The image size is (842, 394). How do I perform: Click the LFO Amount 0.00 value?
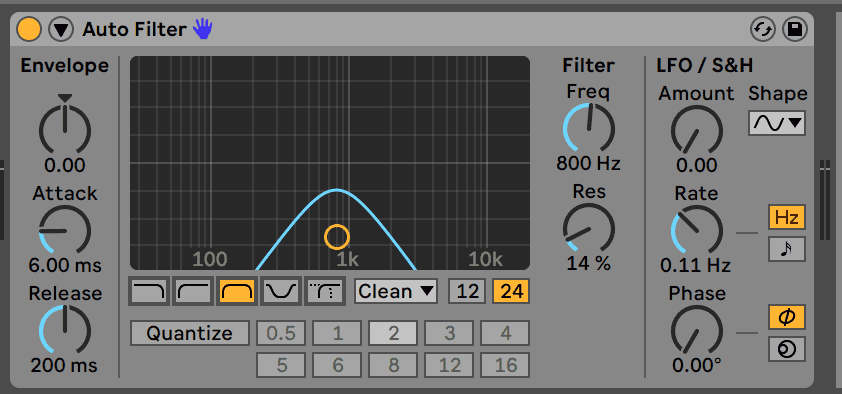tap(696, 165)
